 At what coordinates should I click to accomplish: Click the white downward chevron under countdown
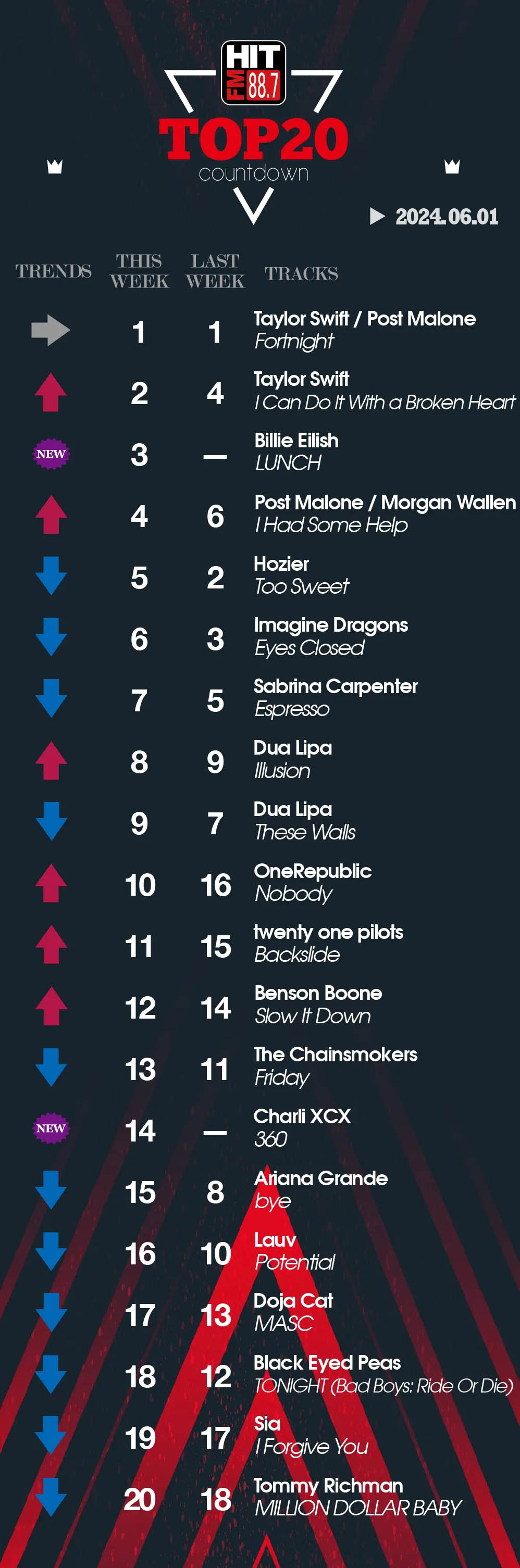[x=254, y=206]
